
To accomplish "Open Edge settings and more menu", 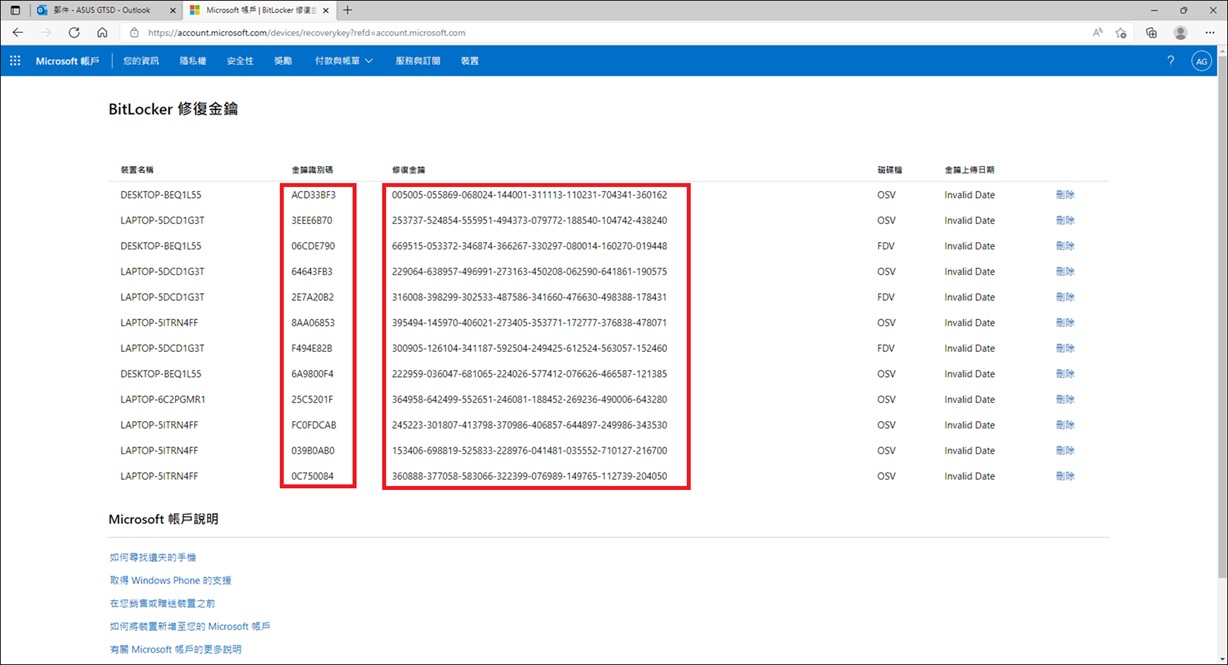I will [1210, 32].
